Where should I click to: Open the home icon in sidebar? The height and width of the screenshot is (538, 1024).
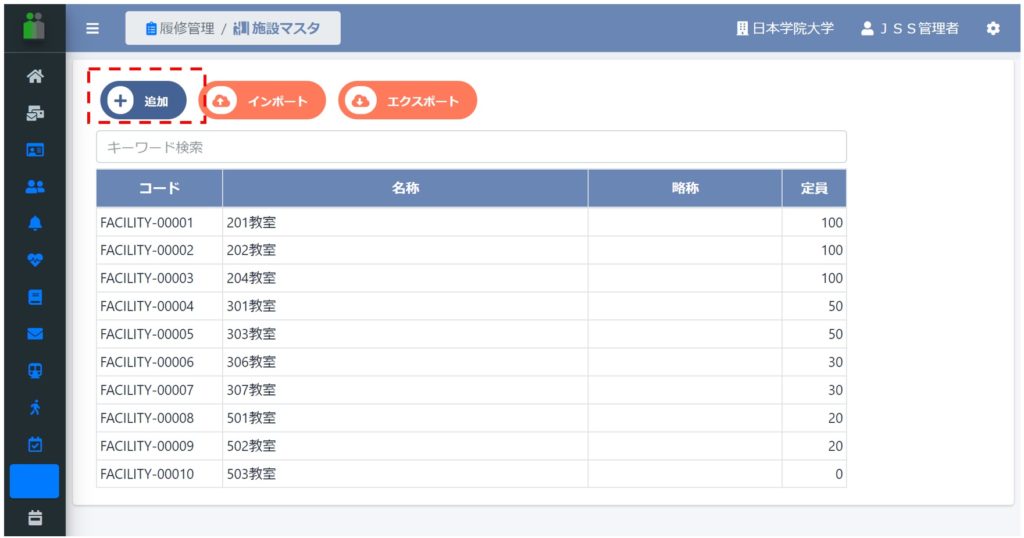(35, 76)
